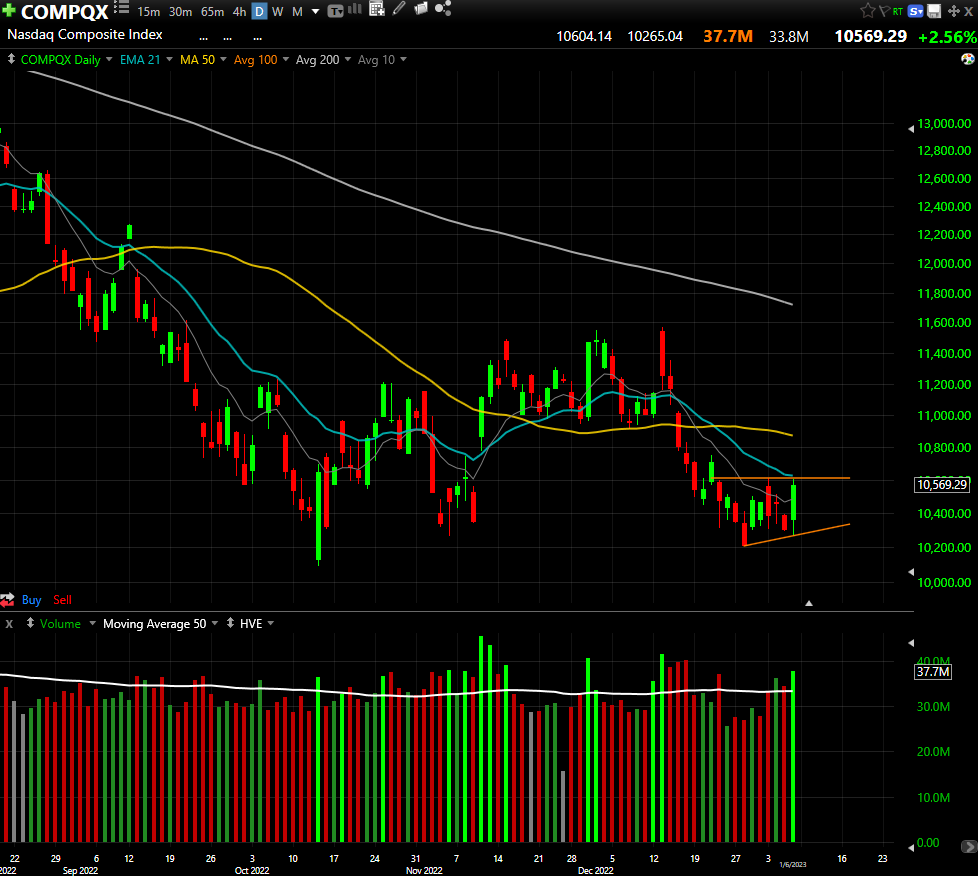The height and width of the screenshot is (876, 978).
Task: Switch to the 30m timeframe
Action: pyautogui.click(x=180, y=11)
